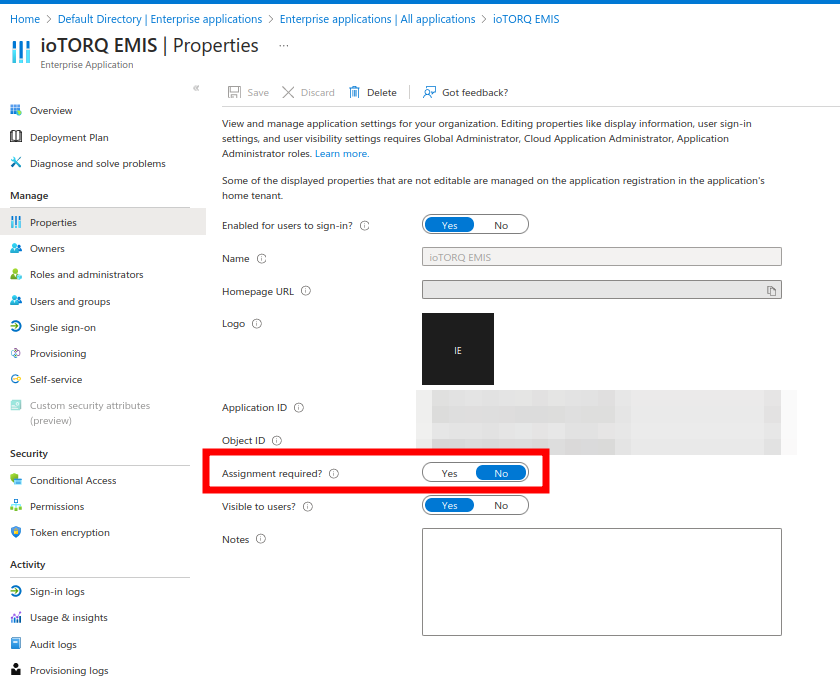Go to Home breadcrumb link

click(25, 19)
